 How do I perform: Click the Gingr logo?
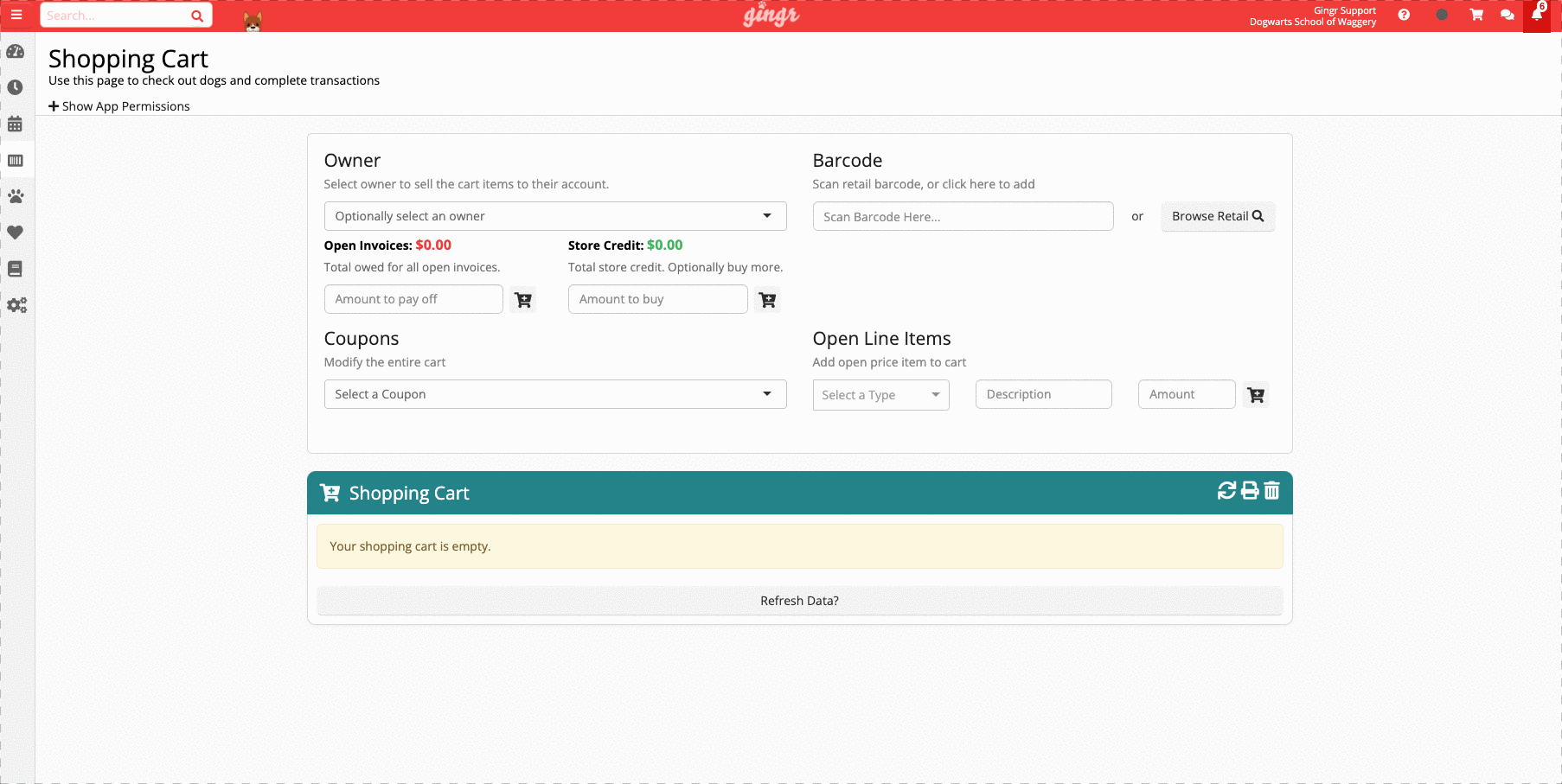click(771, 15)
